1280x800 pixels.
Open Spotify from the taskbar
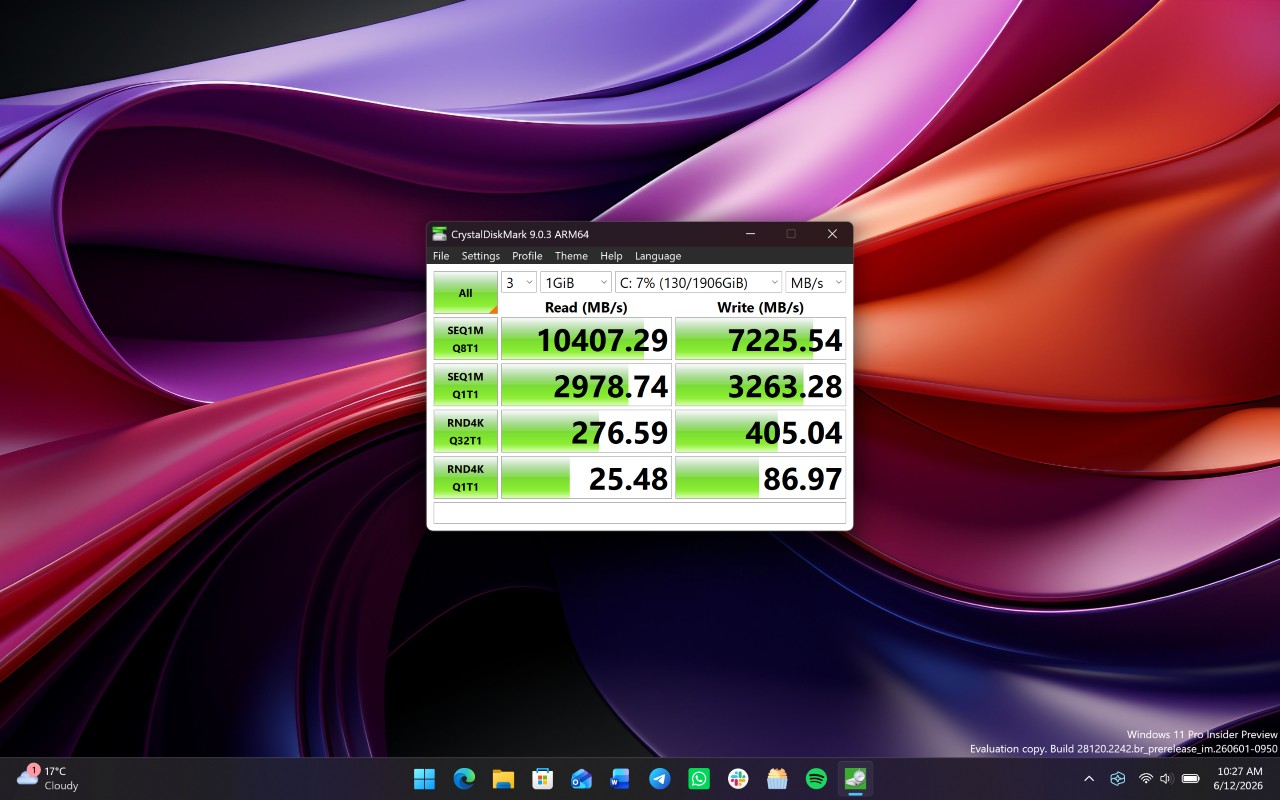tap(816, 778)
